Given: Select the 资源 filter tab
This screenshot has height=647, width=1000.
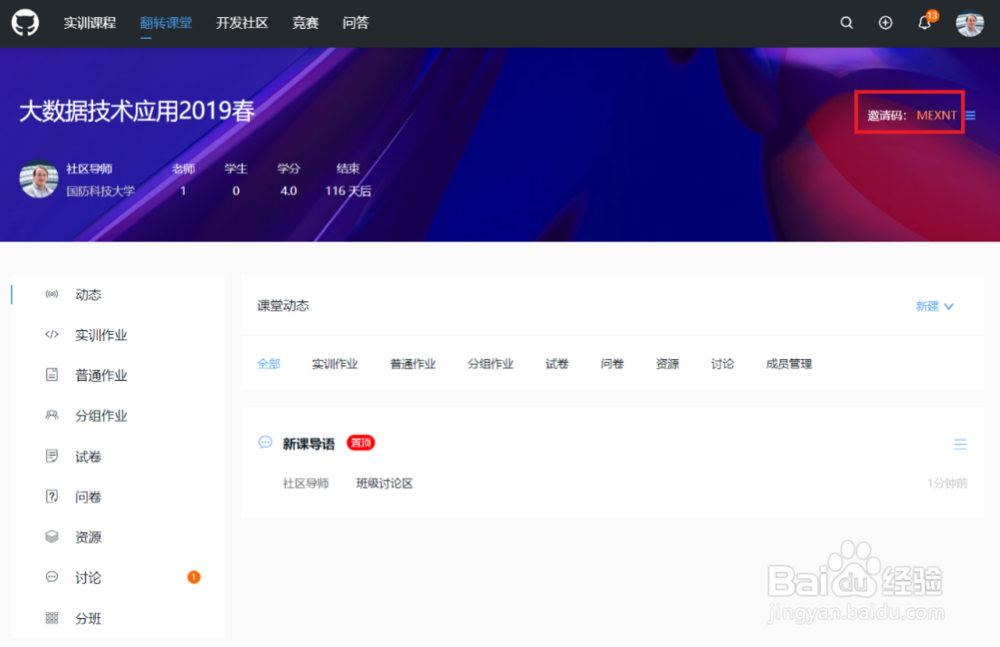Looking at the screenshot, I should pyautogui.click(x=667, y=364).
